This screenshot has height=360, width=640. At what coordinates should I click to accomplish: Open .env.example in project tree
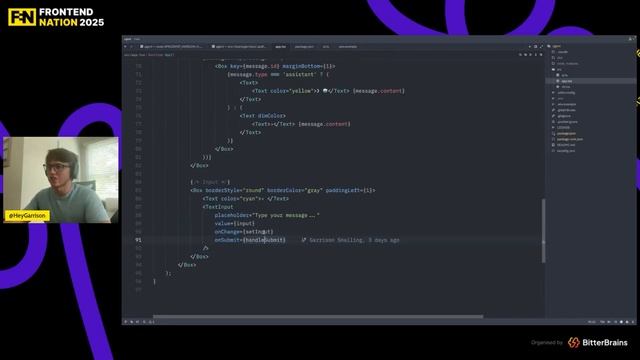567,104
